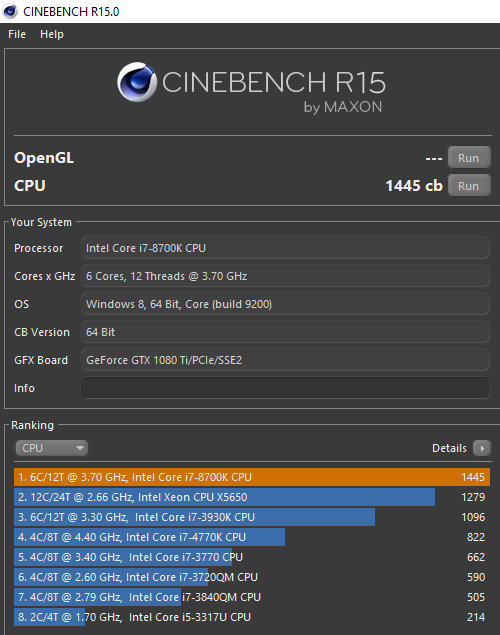Open the CPU ranking dropdown

(51, 448)
